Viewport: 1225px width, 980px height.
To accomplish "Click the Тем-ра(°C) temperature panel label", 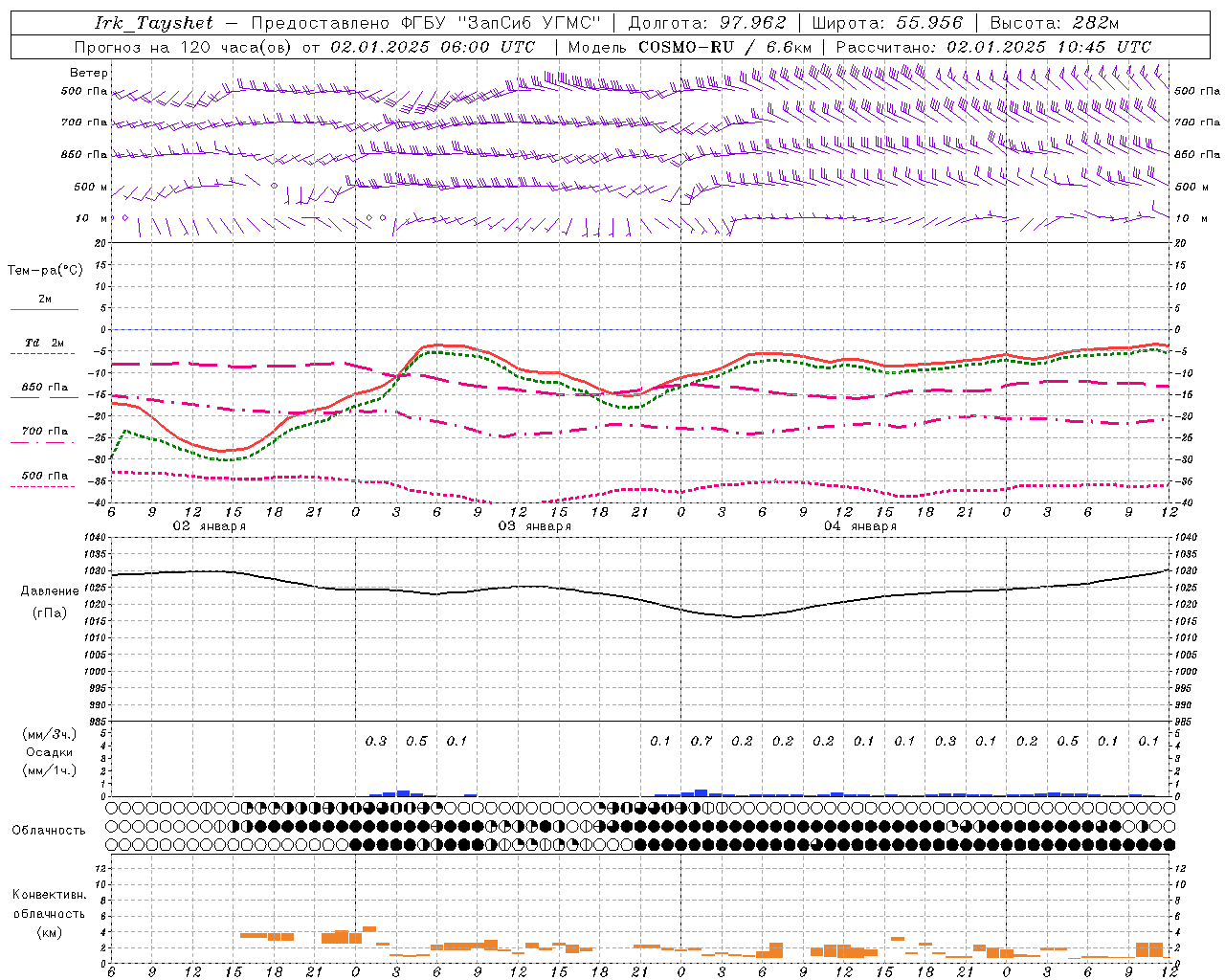I will [x=45, y=271].
